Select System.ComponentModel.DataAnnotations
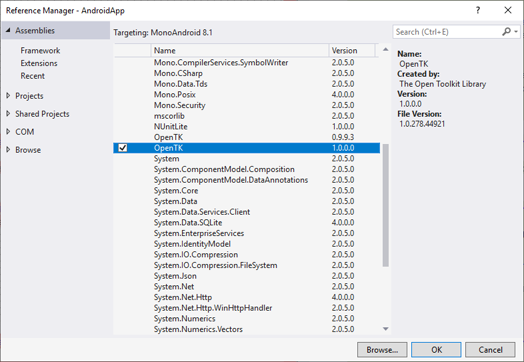The image size is (524, 362). pos(246,180)
